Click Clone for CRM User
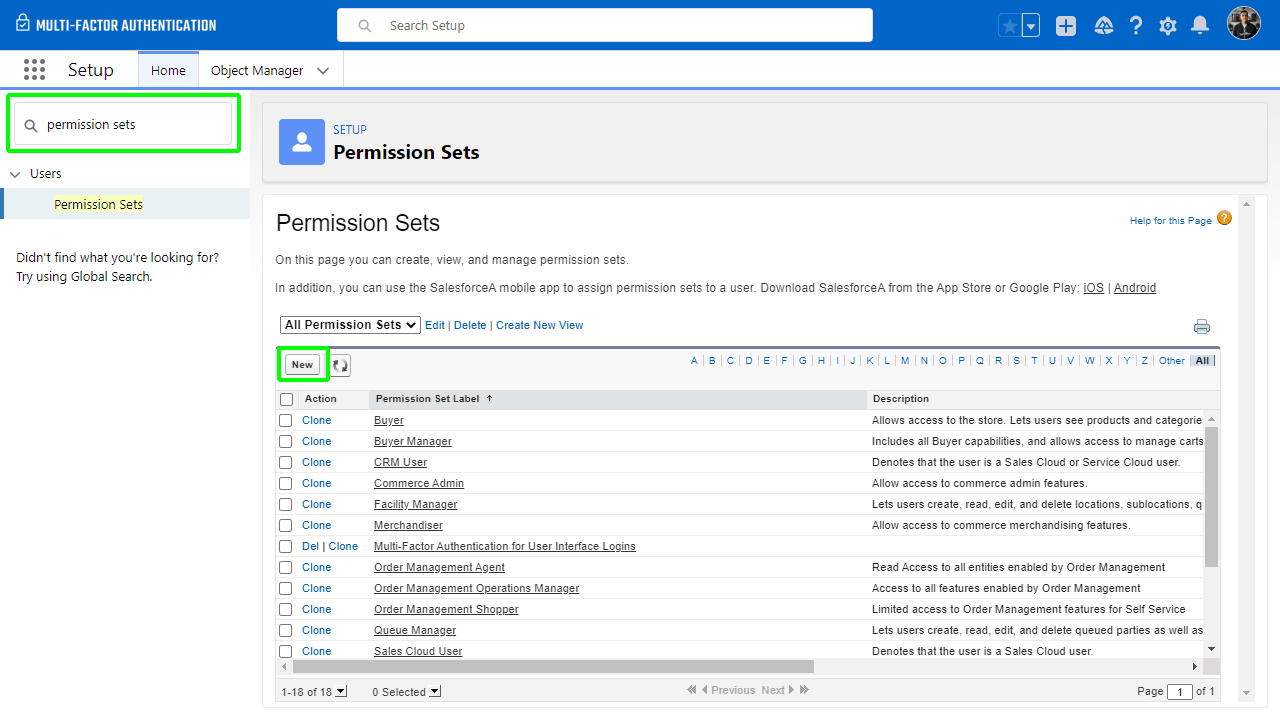Viewport: 1280px width, 720px height. 316,462
